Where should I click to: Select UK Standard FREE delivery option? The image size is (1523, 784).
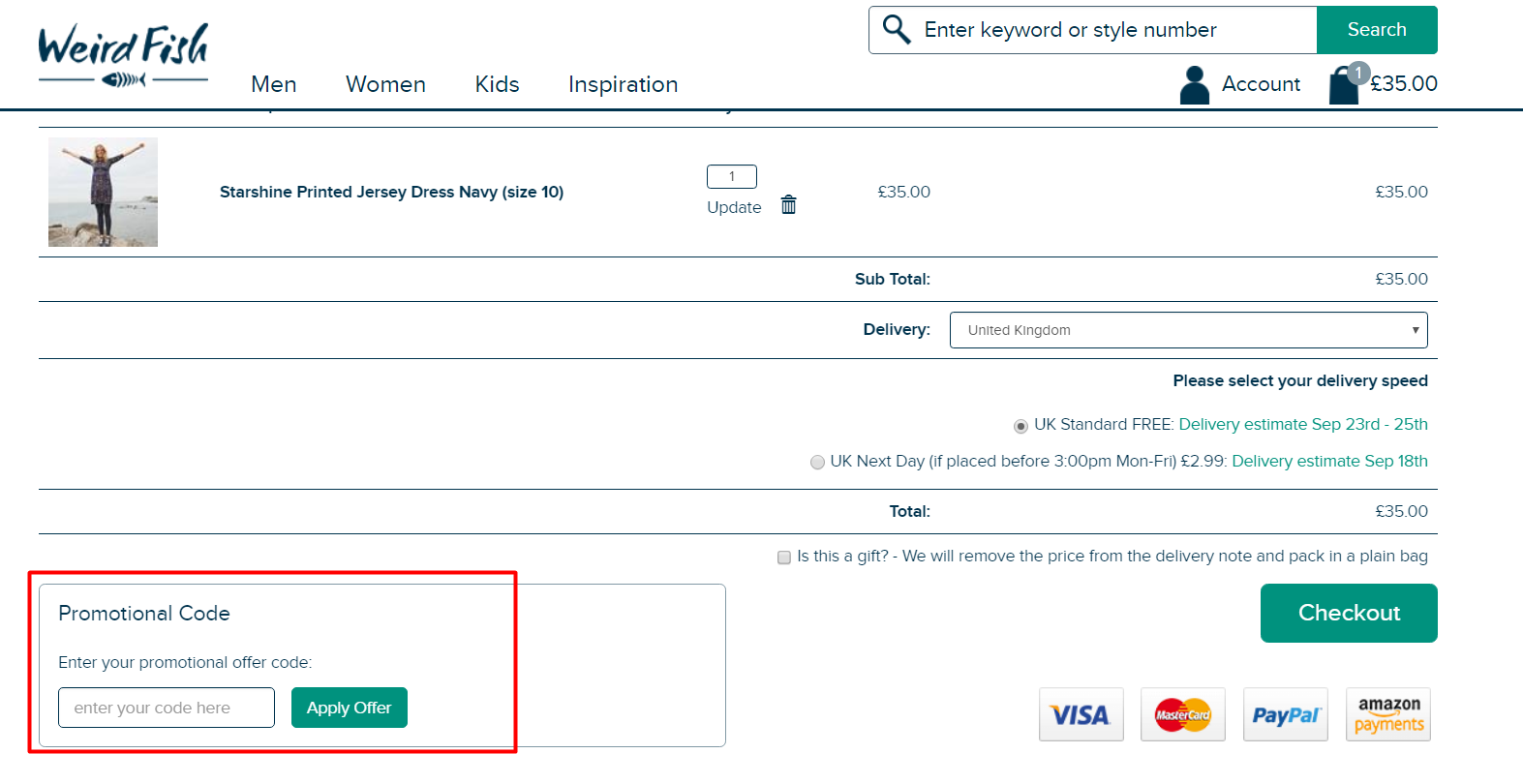tap(1020, 426)
